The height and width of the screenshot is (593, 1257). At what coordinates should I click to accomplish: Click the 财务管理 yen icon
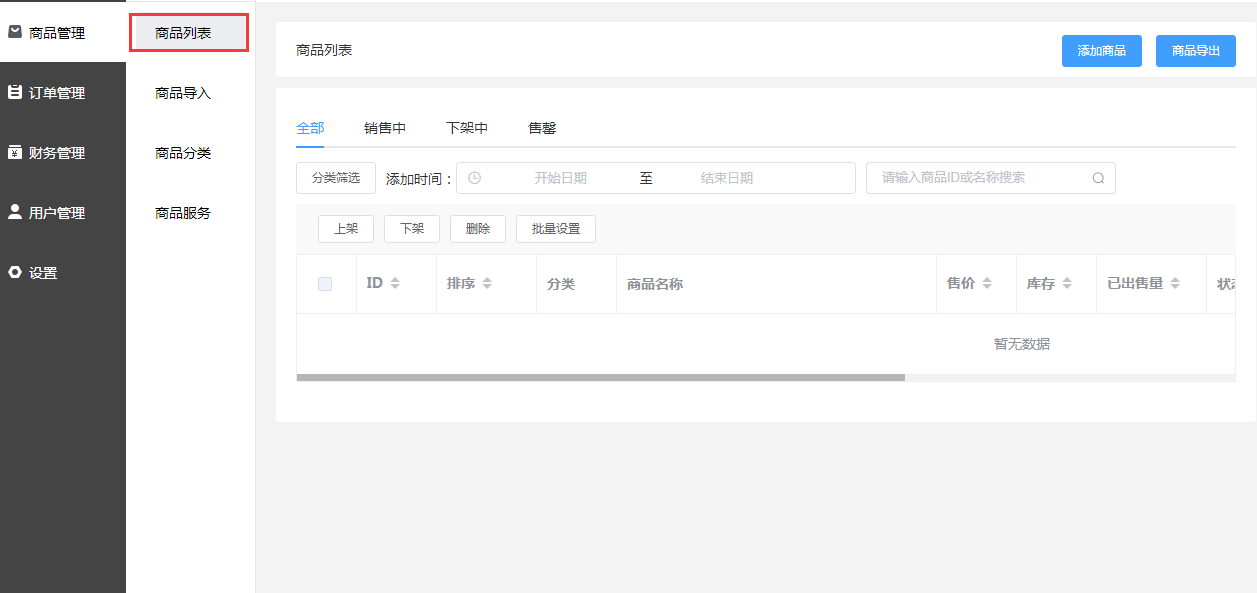[x=15, y=152]
